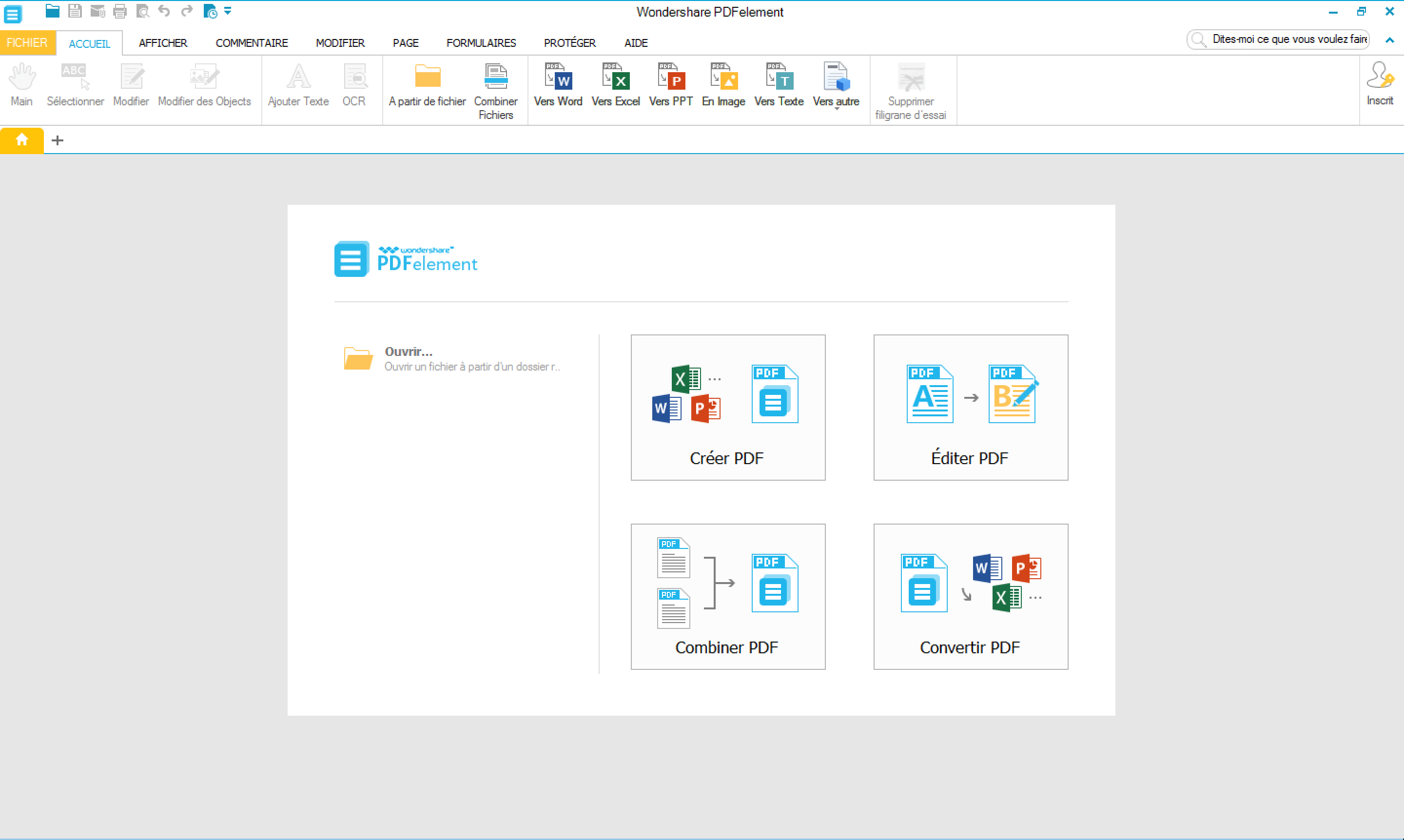Open the COMMENTAIRE tab
This screenshot has width=1404, height=840.
(x=252, y=43)
